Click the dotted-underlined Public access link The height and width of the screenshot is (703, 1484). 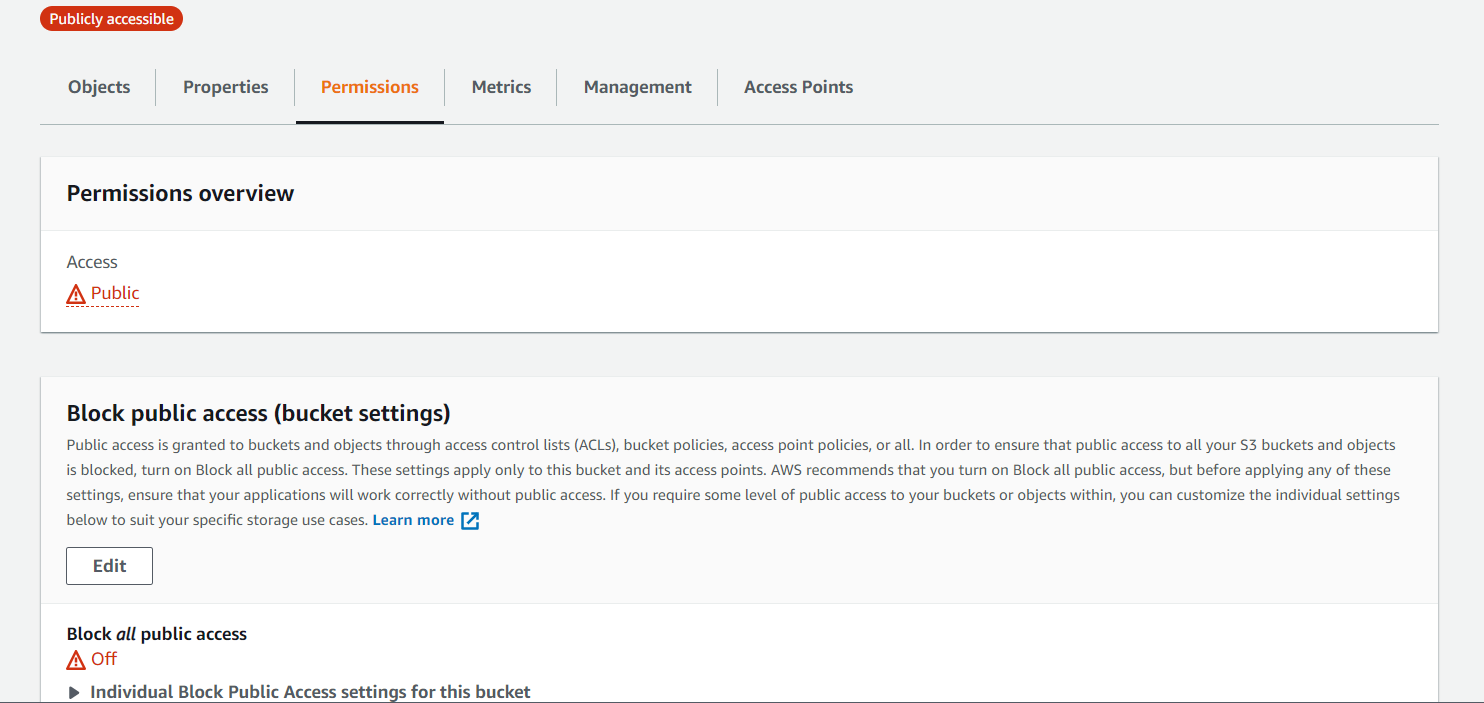[113, 294]
